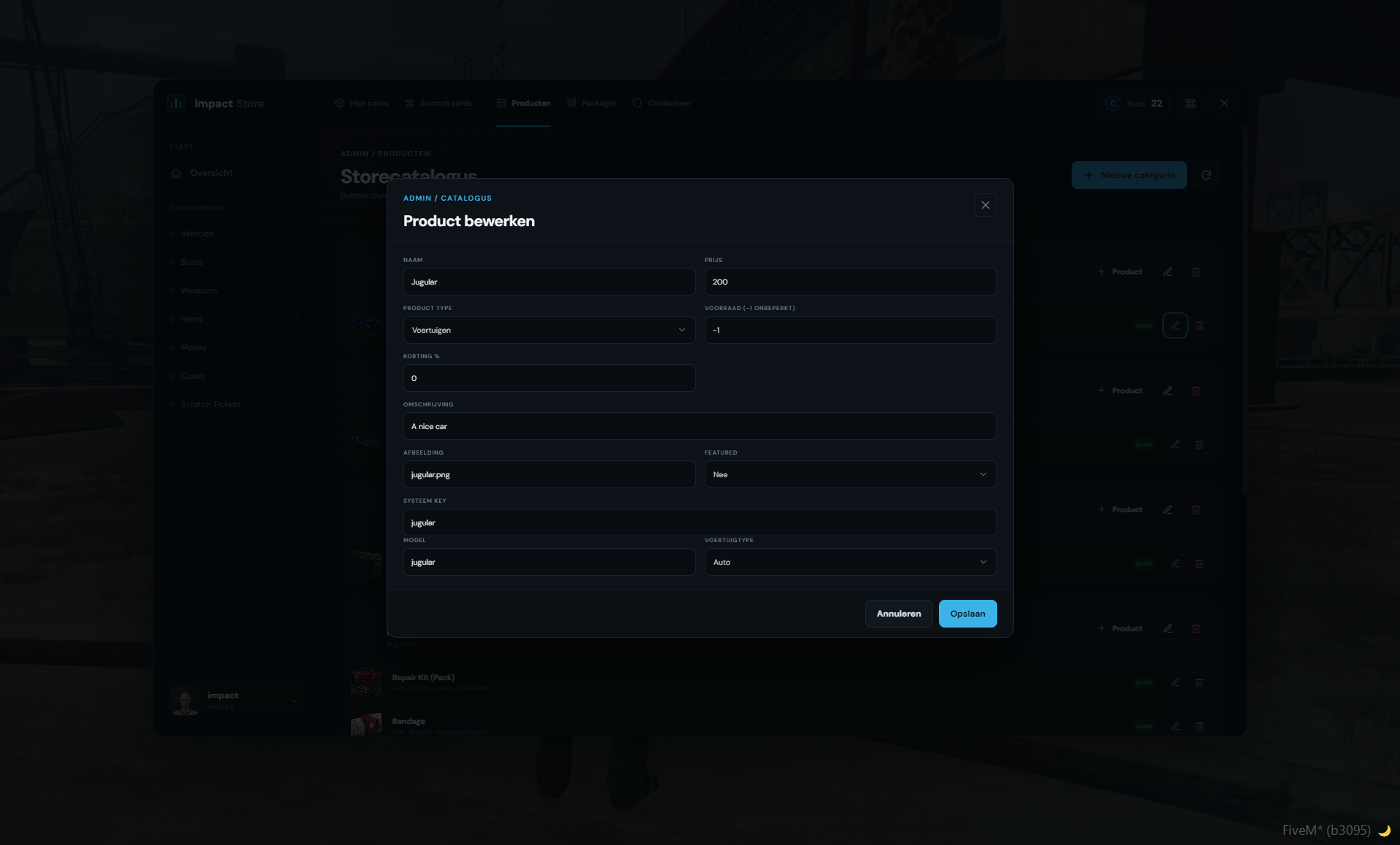Open Overzicht in the sidebar
Screen dimensions: 1400x845
click(x=234, y=173)
